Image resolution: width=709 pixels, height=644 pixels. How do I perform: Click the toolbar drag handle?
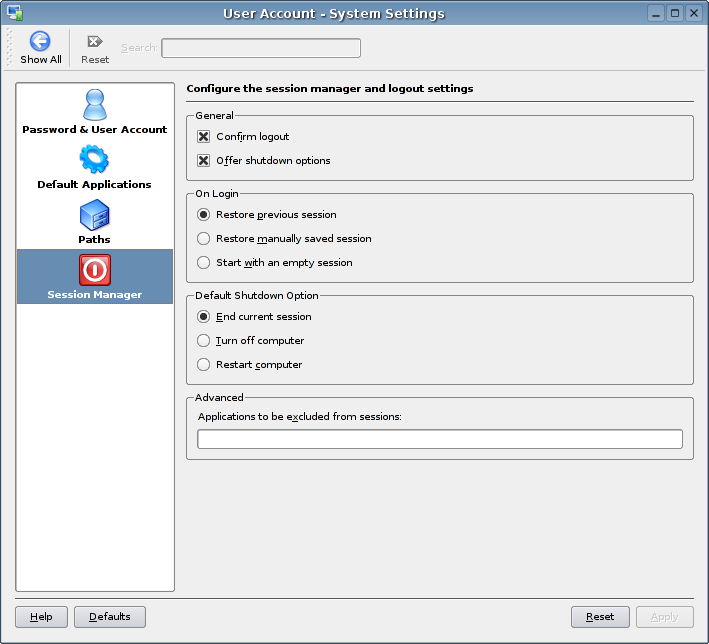tap(9, 47)
